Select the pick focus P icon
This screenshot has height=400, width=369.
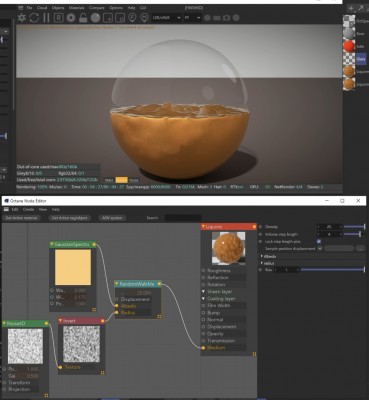click(132, 18)
